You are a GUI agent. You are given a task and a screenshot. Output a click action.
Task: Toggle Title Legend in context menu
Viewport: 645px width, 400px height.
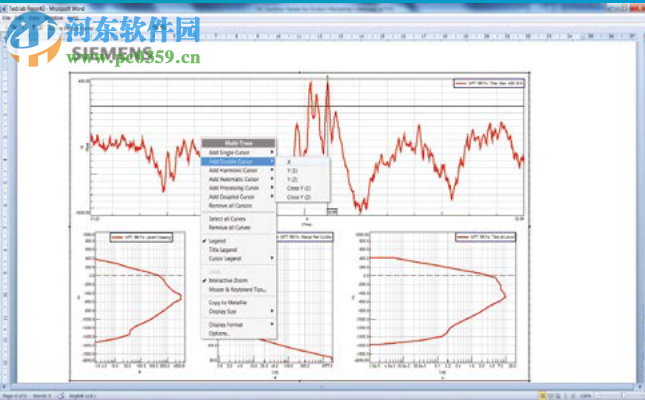point(238,250)
